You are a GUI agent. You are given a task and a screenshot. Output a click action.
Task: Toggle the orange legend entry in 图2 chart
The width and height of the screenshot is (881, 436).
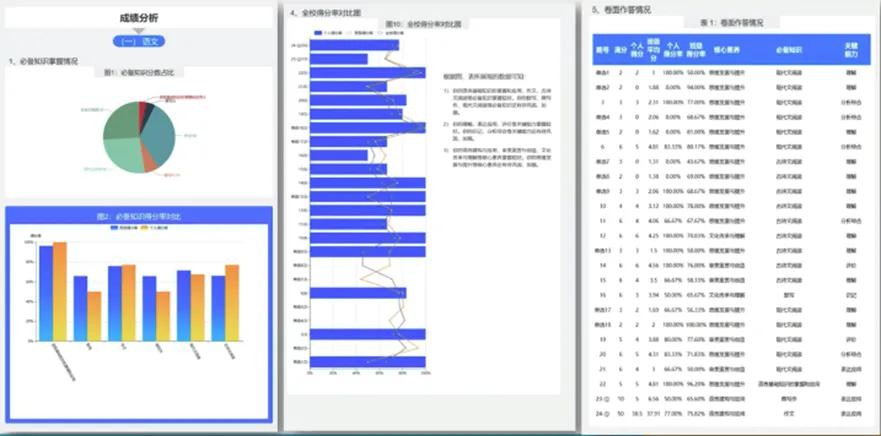pyautogui.click(x=153, y=228)
